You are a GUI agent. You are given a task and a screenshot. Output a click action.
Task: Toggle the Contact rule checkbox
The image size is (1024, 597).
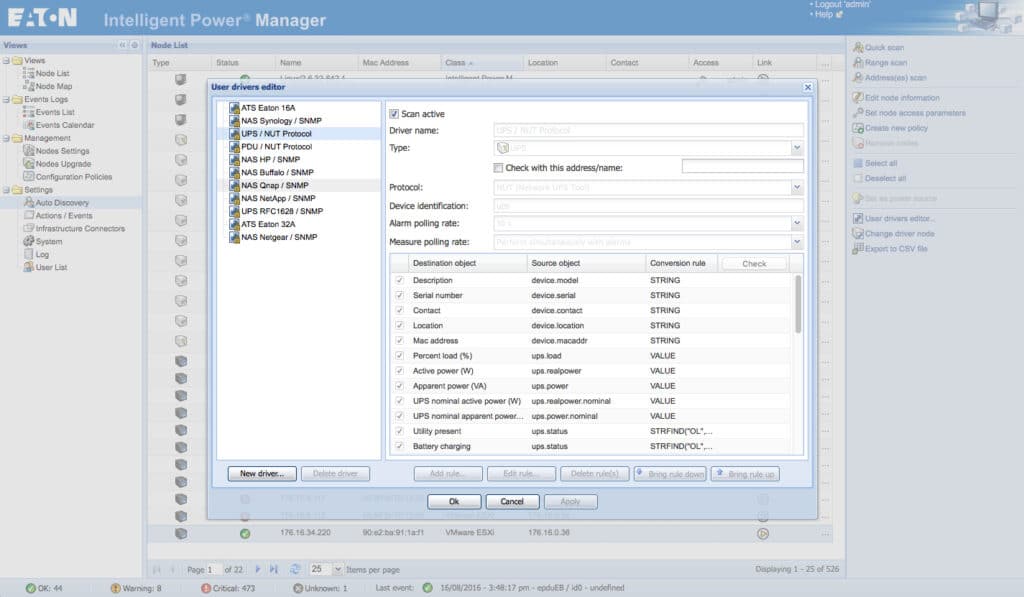point(399,310)
